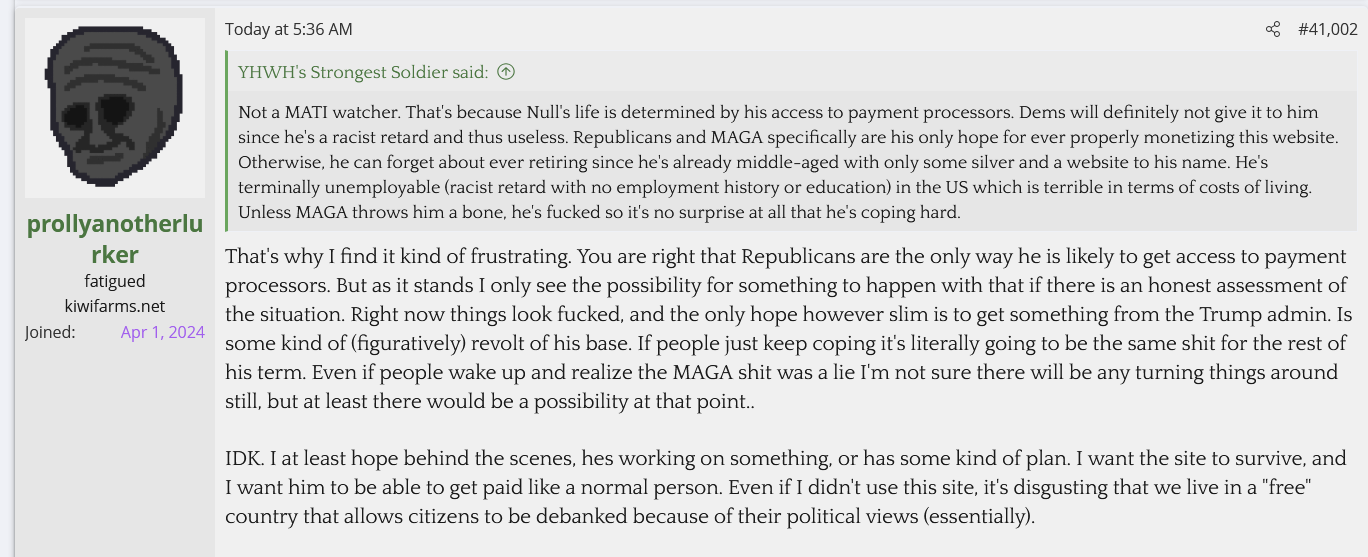The image size is (1368, 557).
Task: Click the 'fatigued' user title
Action: point(115,281)
